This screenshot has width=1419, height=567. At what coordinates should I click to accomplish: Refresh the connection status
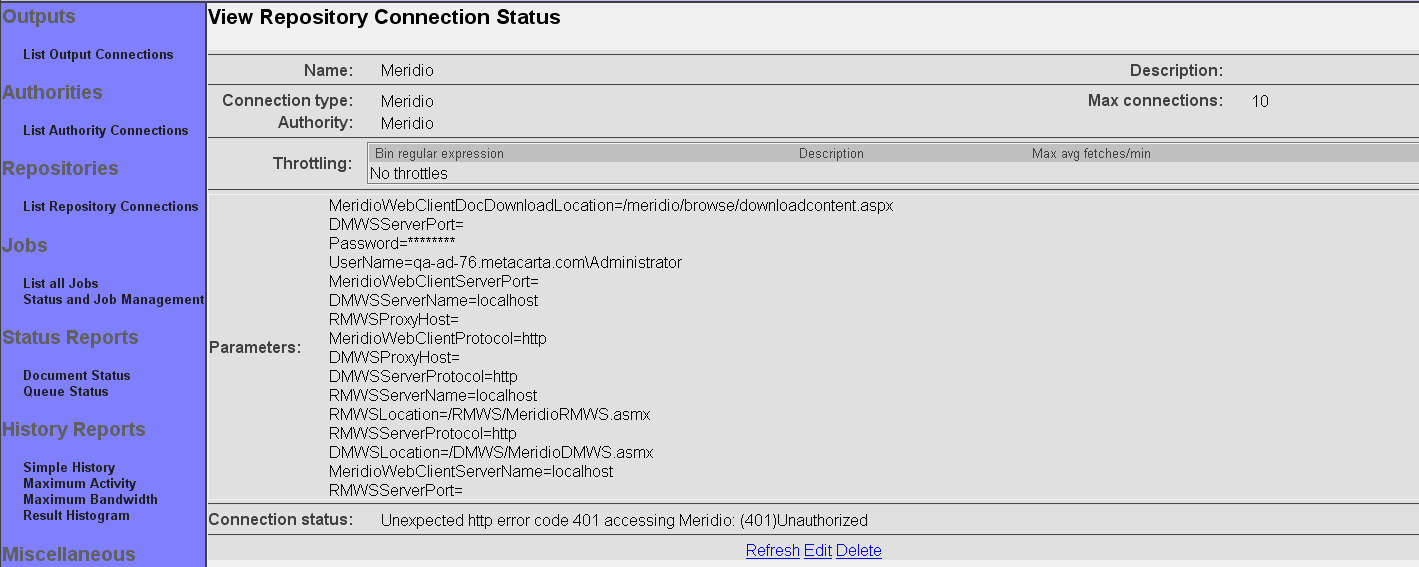[772, 551]
